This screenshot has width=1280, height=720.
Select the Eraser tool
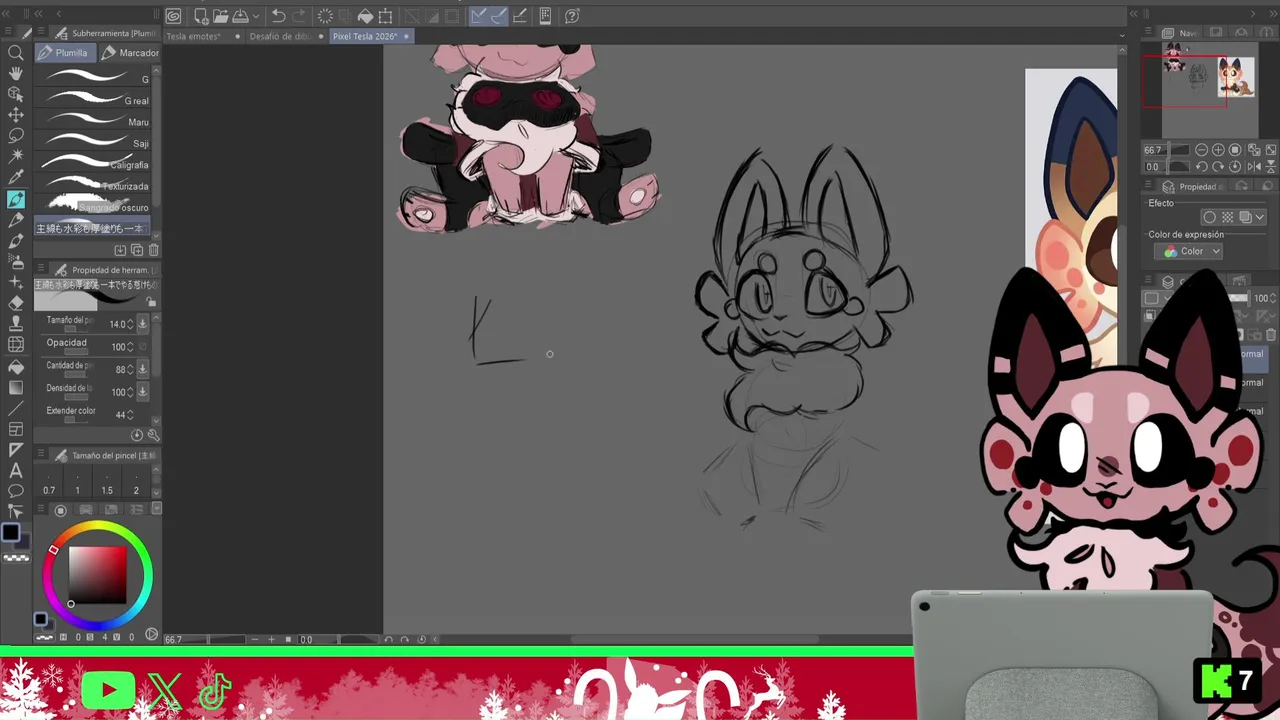point(16,303)
